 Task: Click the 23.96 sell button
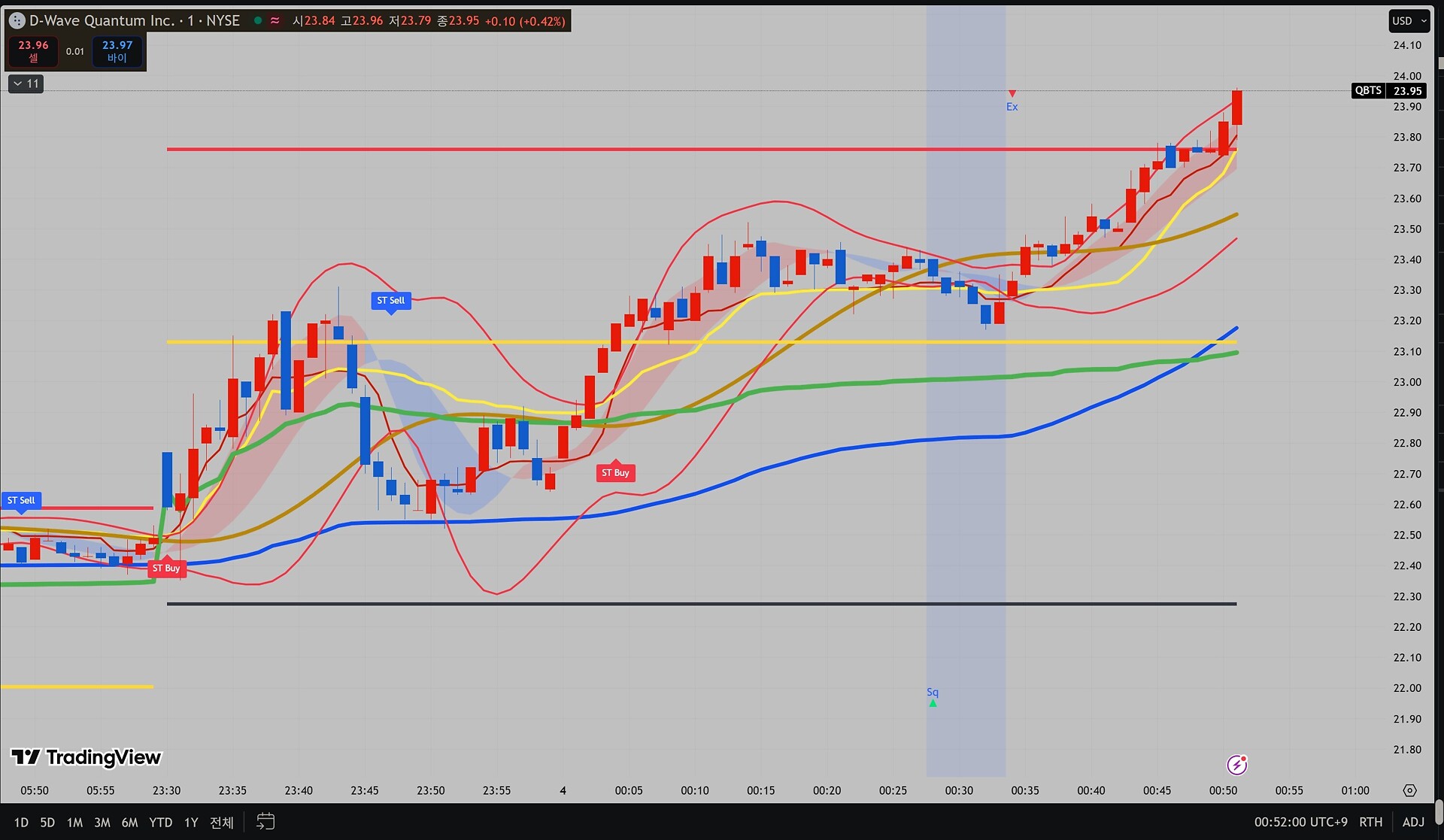33,51
